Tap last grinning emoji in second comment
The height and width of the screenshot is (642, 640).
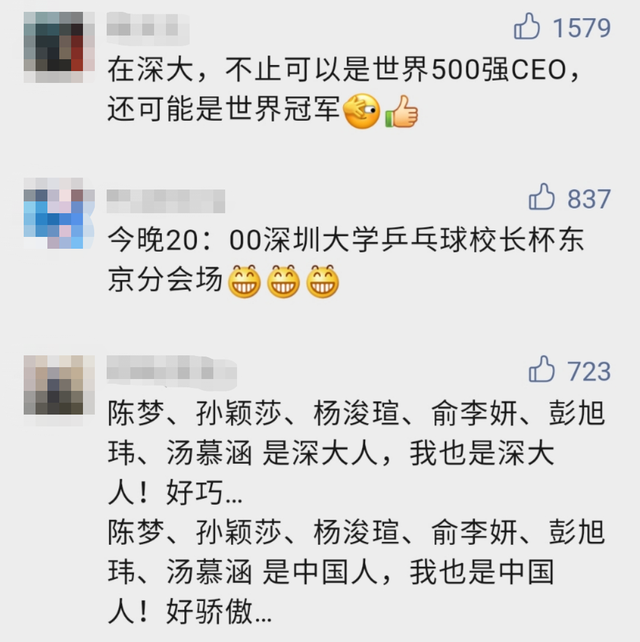click(x=323, y=282)
